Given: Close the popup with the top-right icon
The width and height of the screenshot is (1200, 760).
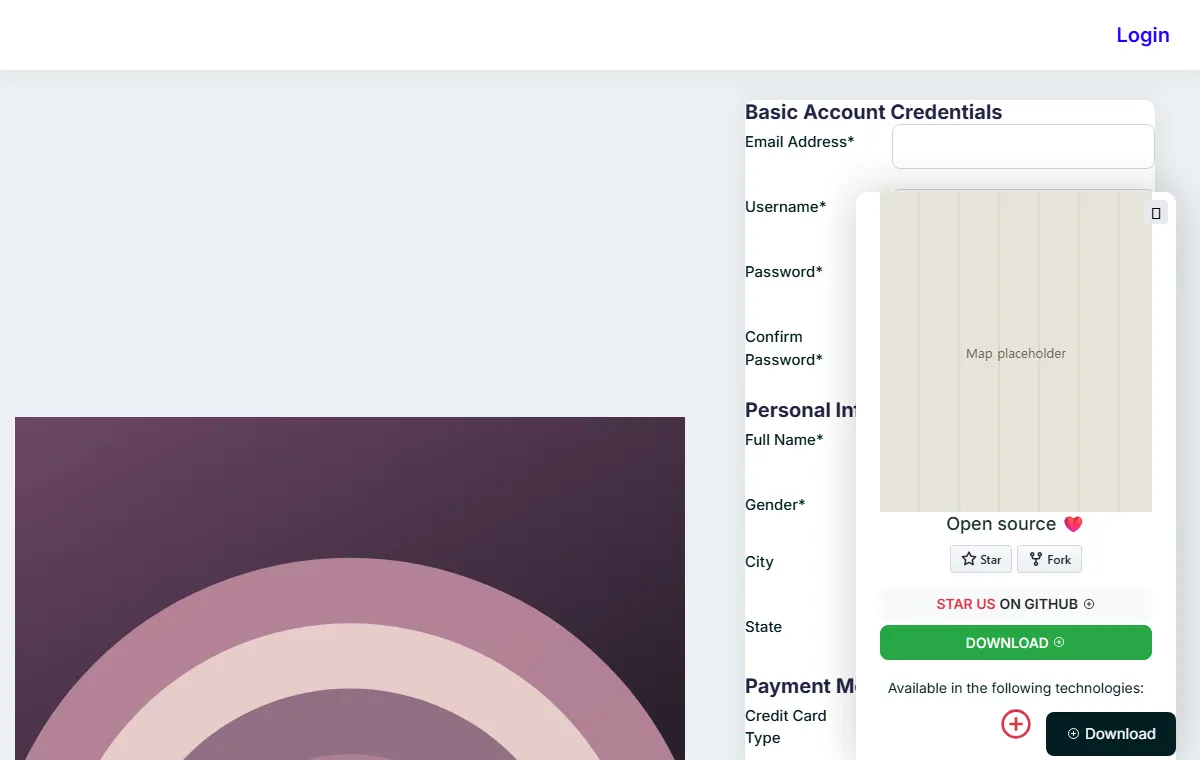Looking at the screenshot, I should point(1156,213).
